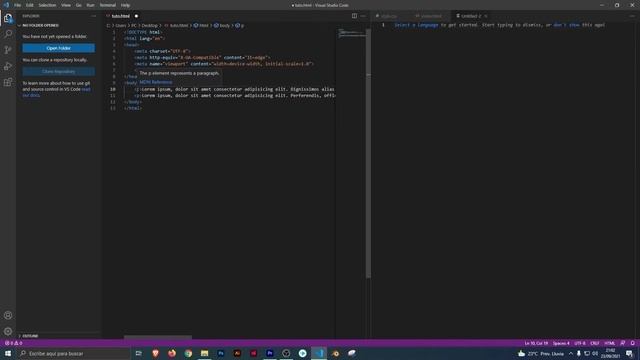Open the notifications bell in status bar

point(633,343)
